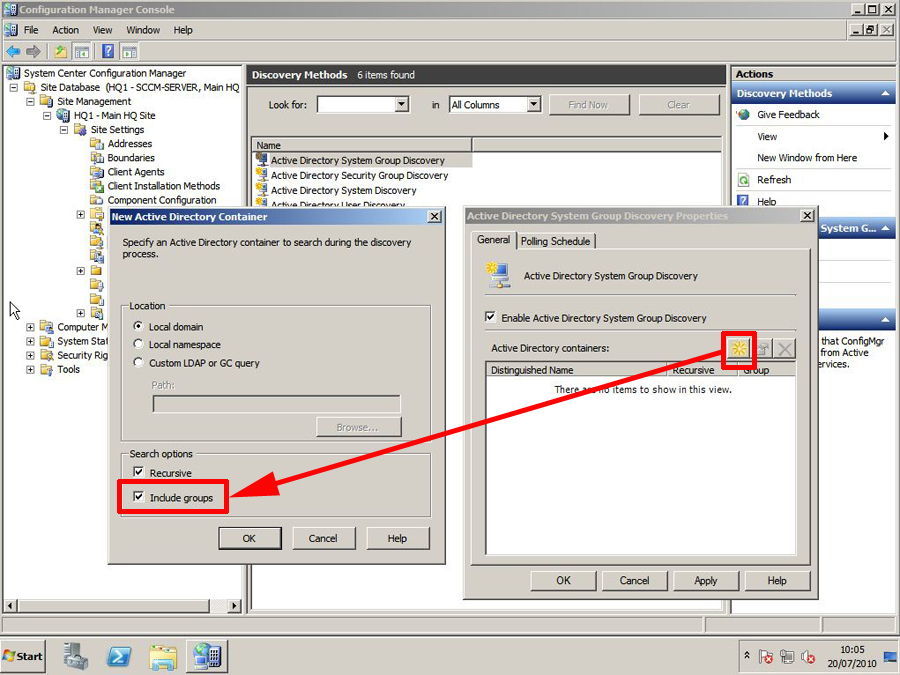900x675 pixels.
Task: Click the Give Feedback globe icon
Action: pos(744,115)
